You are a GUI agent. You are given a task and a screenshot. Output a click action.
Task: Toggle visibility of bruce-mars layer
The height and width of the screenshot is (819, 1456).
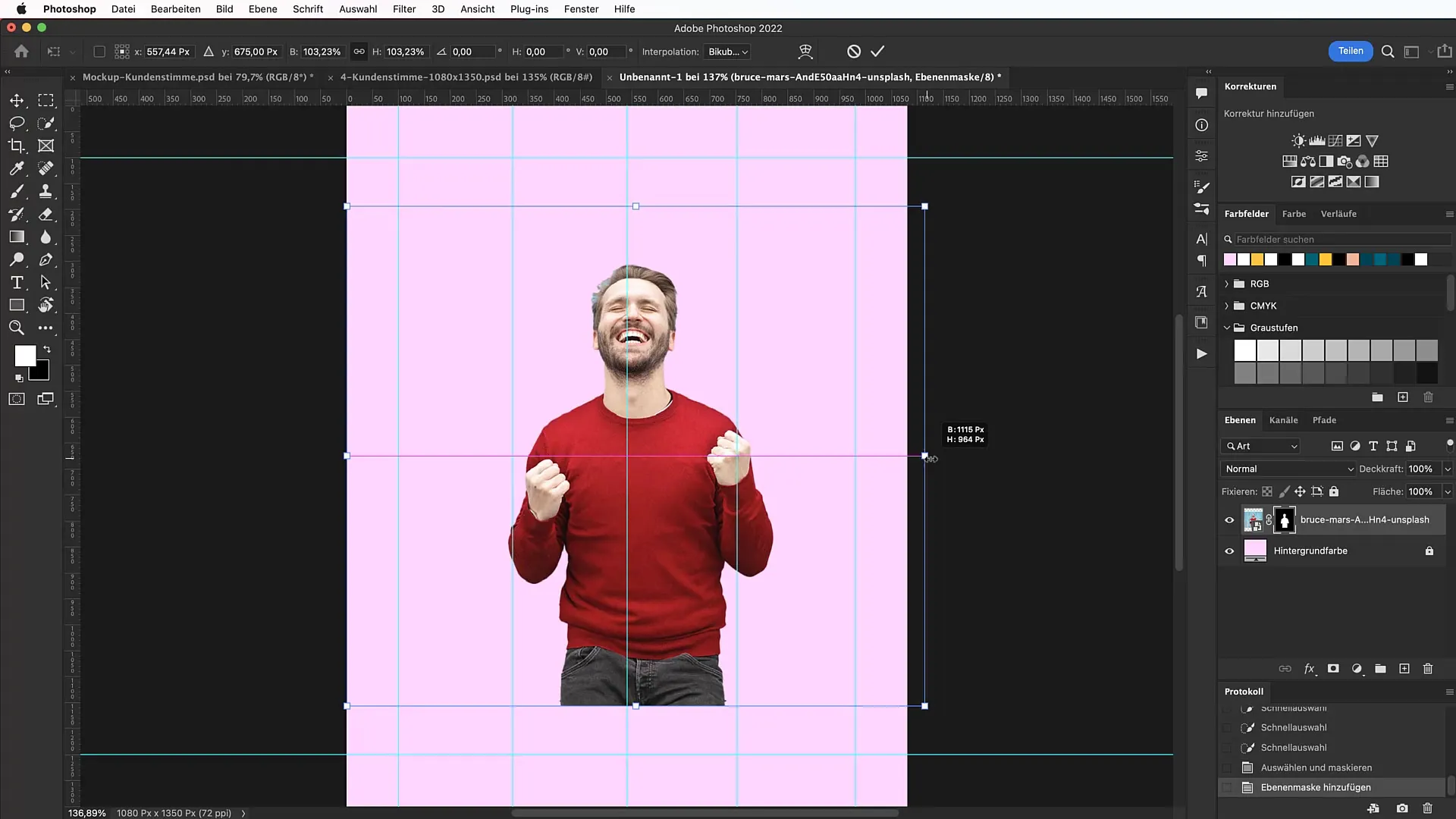click(x=1229, y=520)
